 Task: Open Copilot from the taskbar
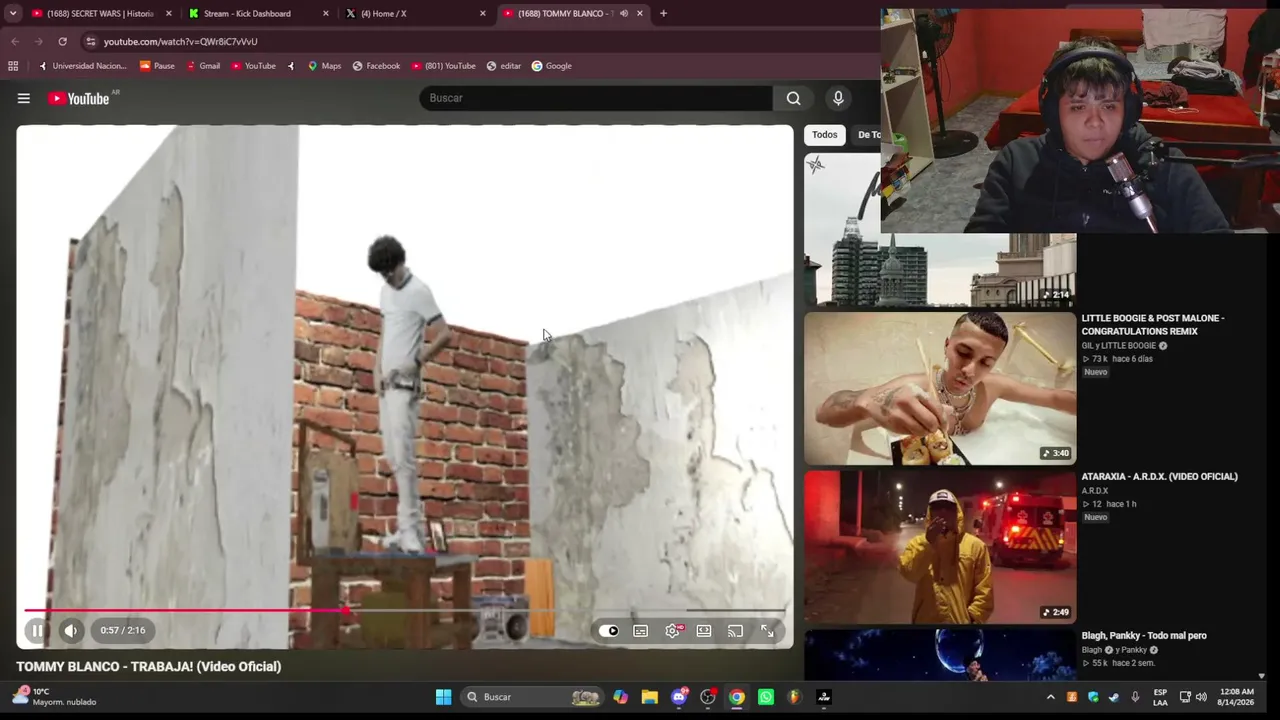coord(621,697)
